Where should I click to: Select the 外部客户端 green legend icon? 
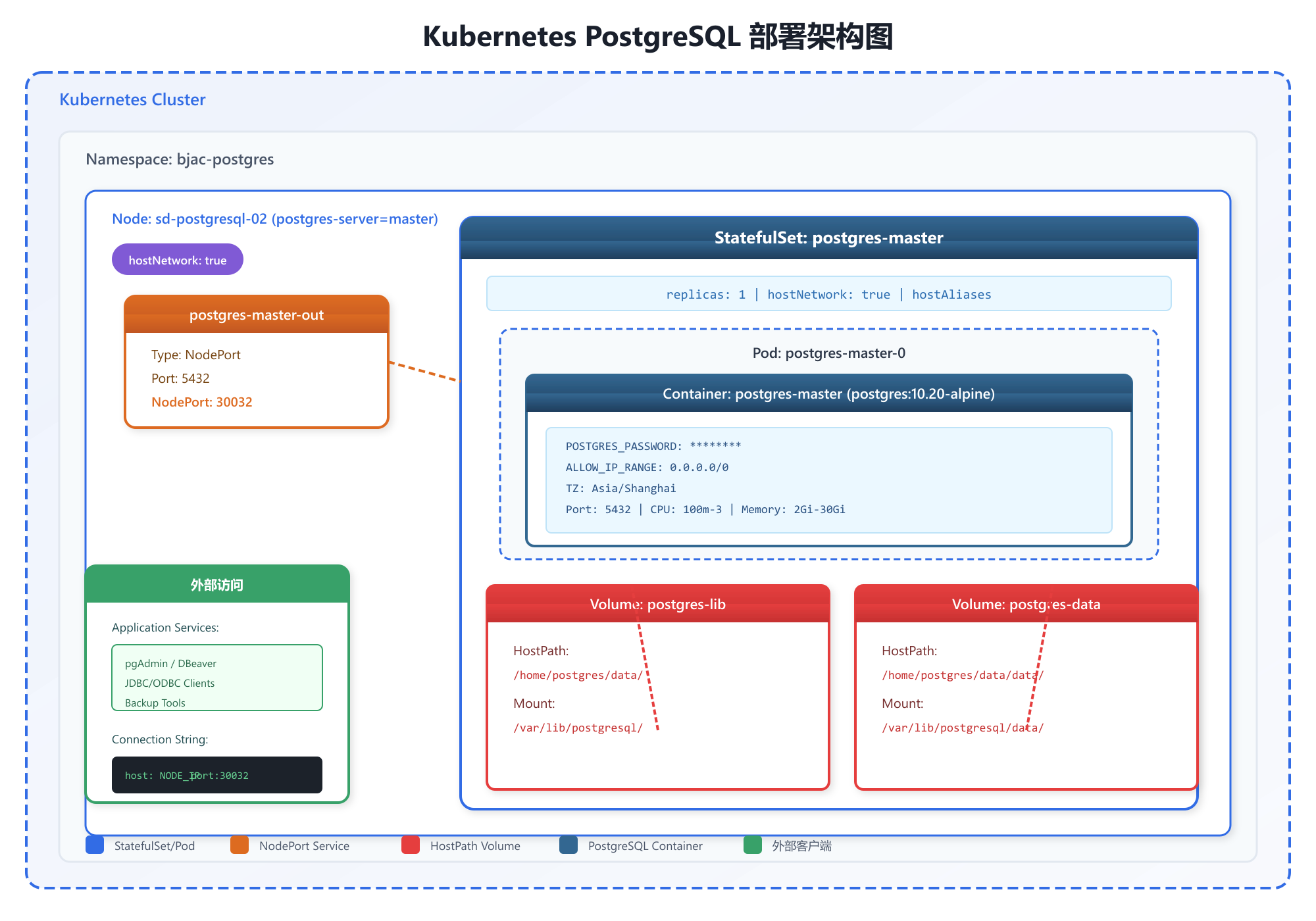752,845
